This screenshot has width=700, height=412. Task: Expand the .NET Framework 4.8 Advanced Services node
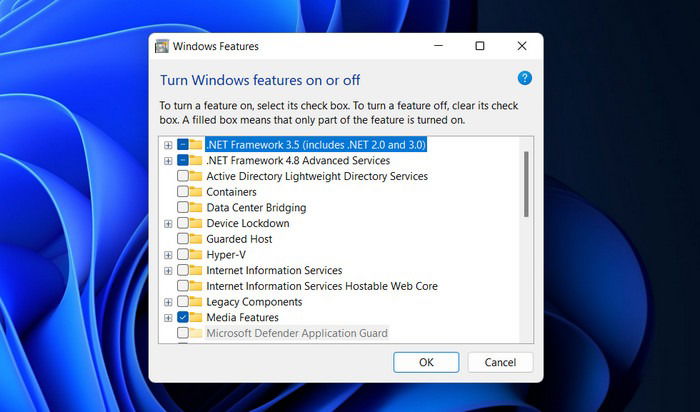pos(168,161)
